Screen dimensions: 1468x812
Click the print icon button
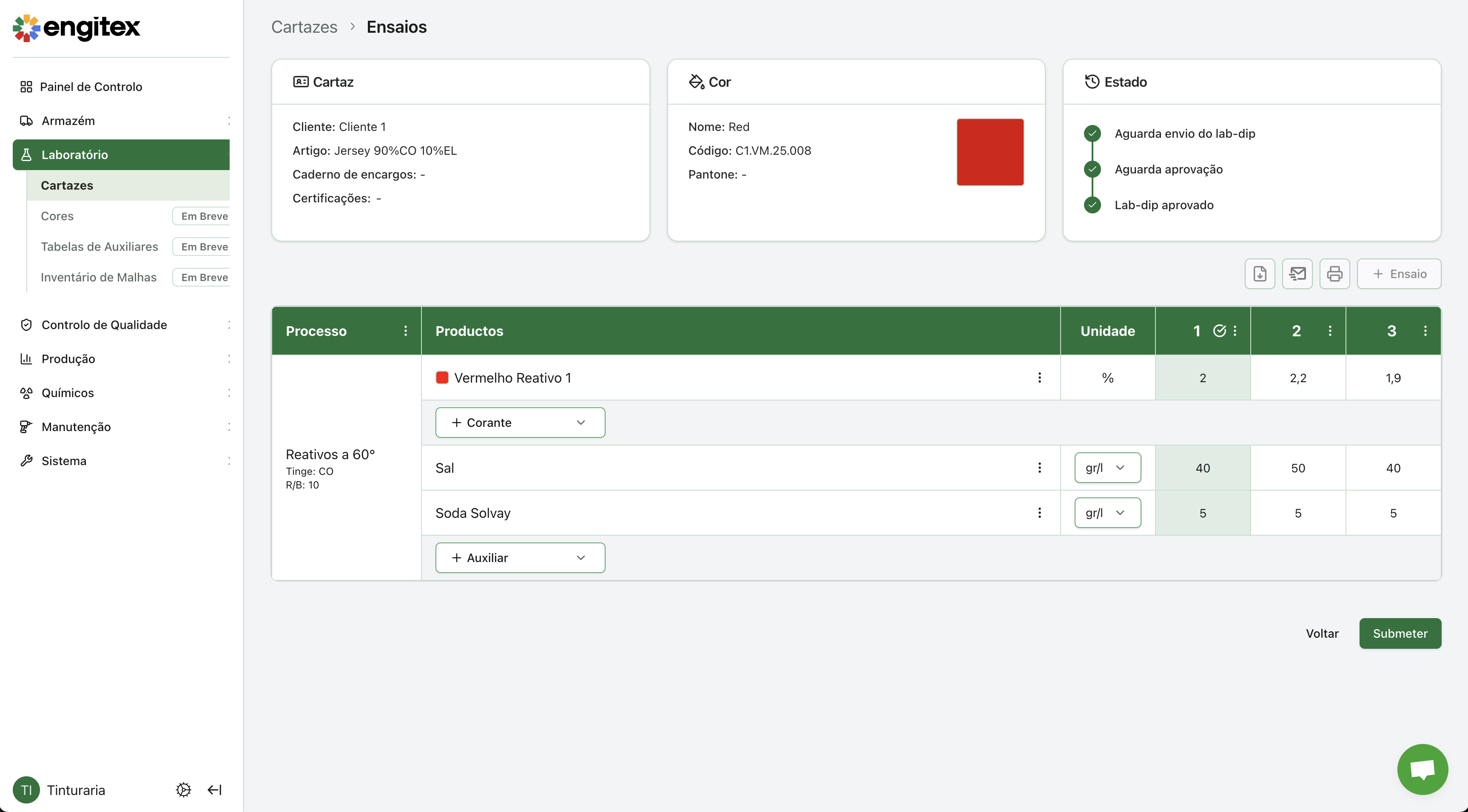point(1334,274)
